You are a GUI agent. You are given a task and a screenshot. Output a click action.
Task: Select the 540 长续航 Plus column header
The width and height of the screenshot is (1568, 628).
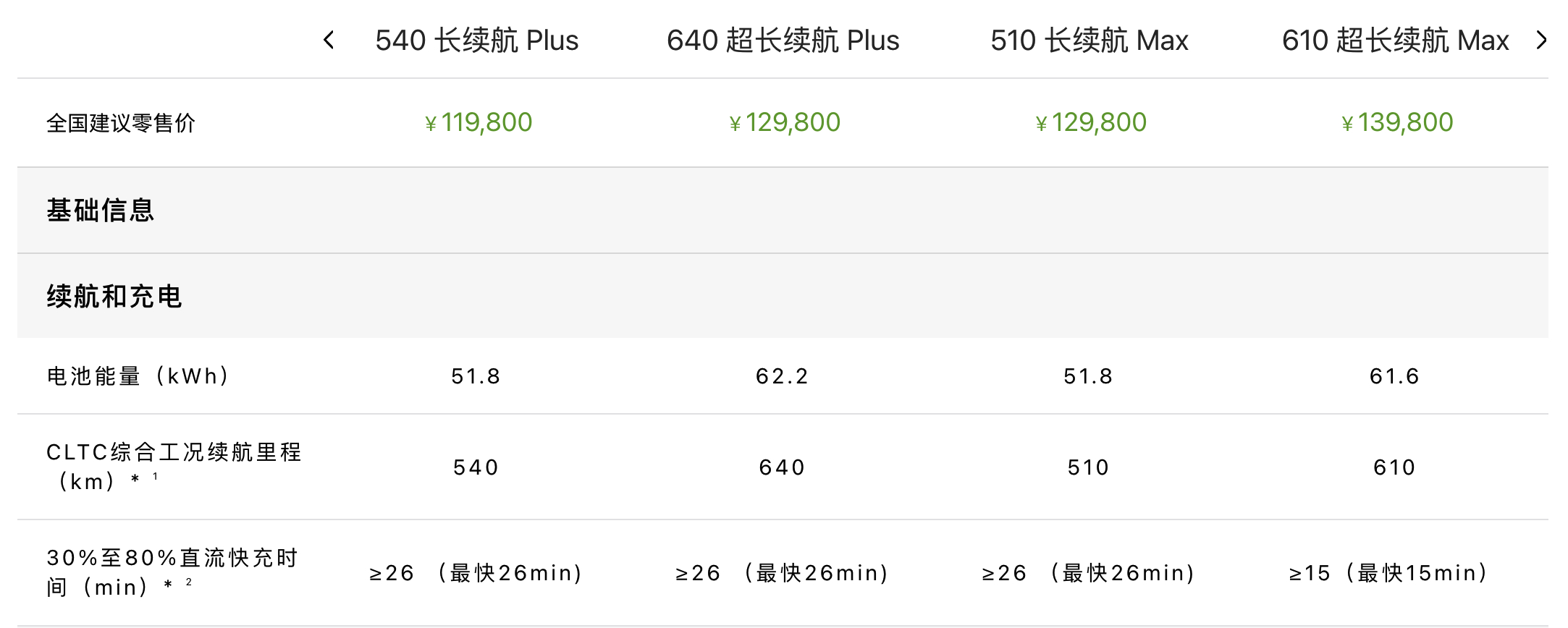coord(476,41)
